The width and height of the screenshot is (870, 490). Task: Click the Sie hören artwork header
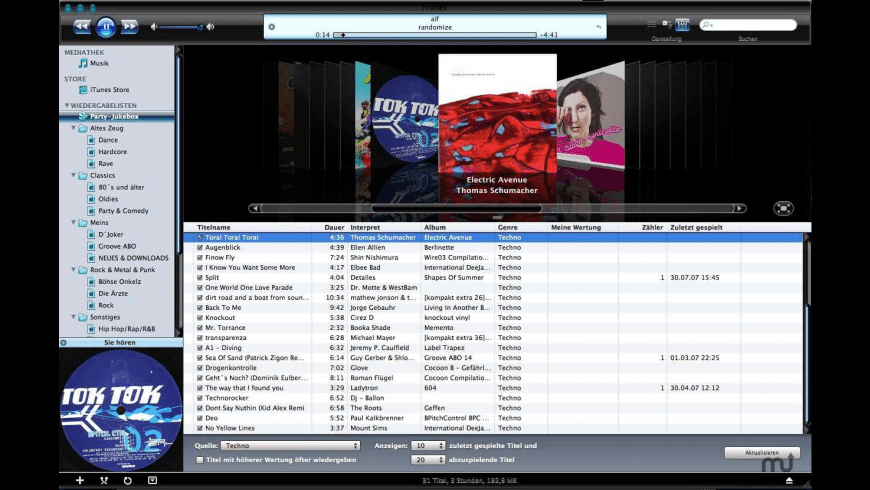tap(120, 342)
